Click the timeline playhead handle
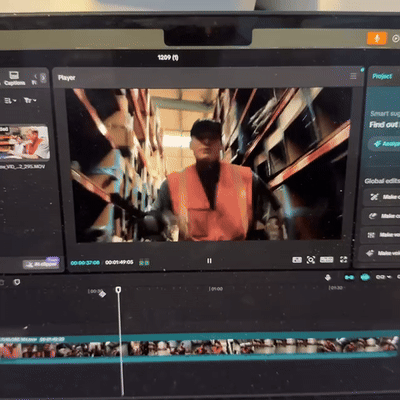This screenshot has height=400, width=400. tap(118, 290)
